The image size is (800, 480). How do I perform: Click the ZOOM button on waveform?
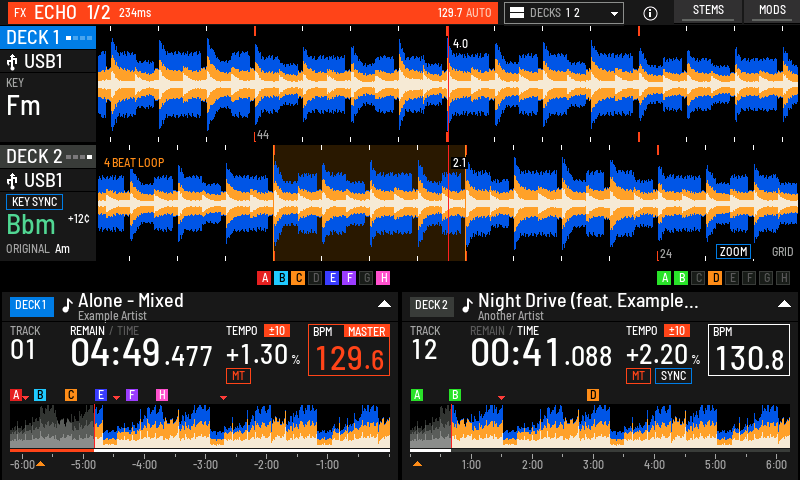[733, 251]
